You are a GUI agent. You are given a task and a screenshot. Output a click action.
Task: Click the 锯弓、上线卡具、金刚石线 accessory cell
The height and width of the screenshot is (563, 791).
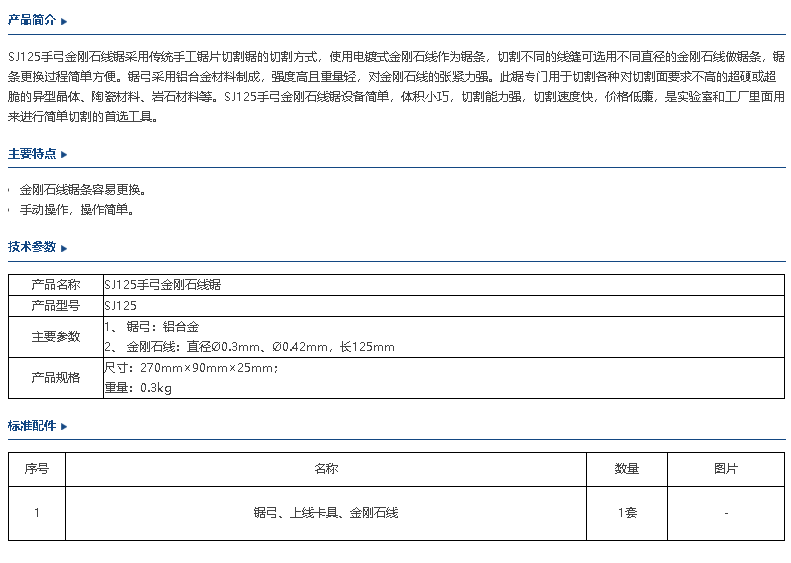tap(326, 513)
